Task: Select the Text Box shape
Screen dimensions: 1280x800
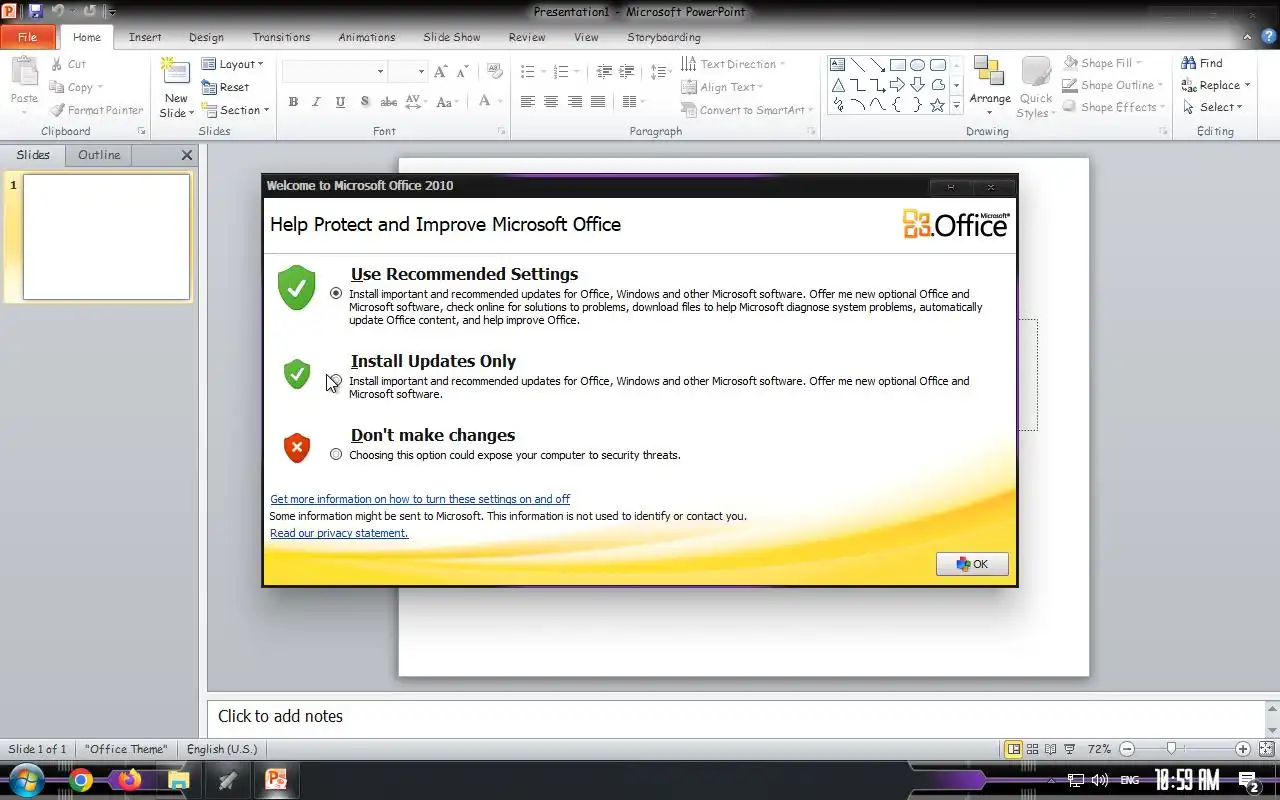Action: click(838, 65)
